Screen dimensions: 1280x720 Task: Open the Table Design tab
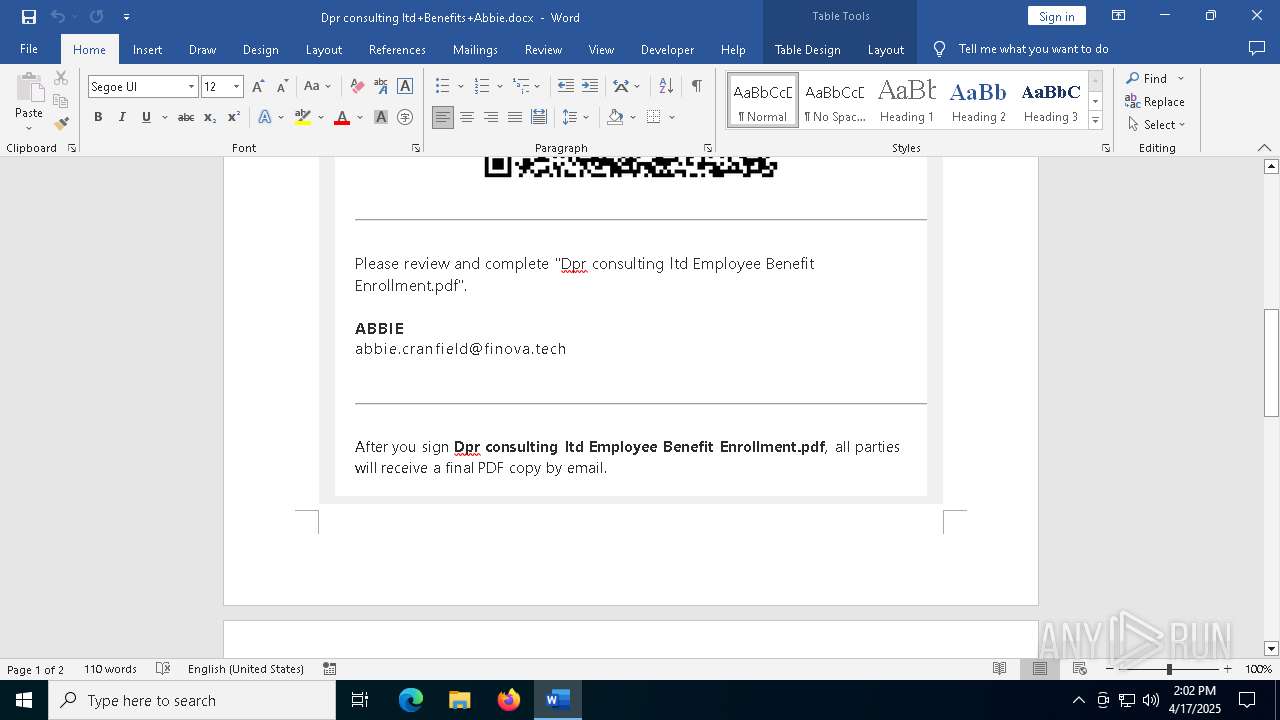pos(807,49)
